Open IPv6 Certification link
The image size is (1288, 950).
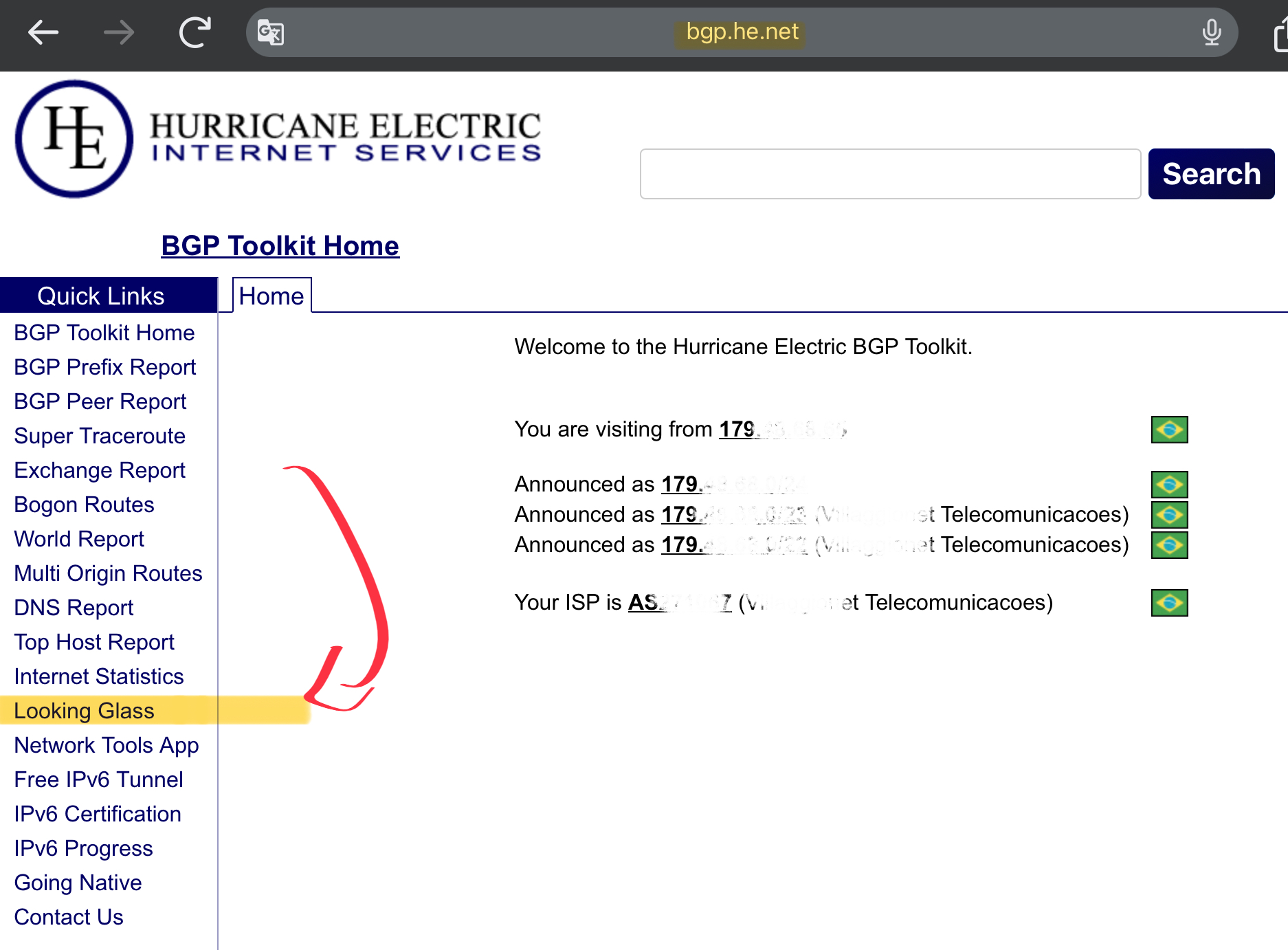(98, 814)
